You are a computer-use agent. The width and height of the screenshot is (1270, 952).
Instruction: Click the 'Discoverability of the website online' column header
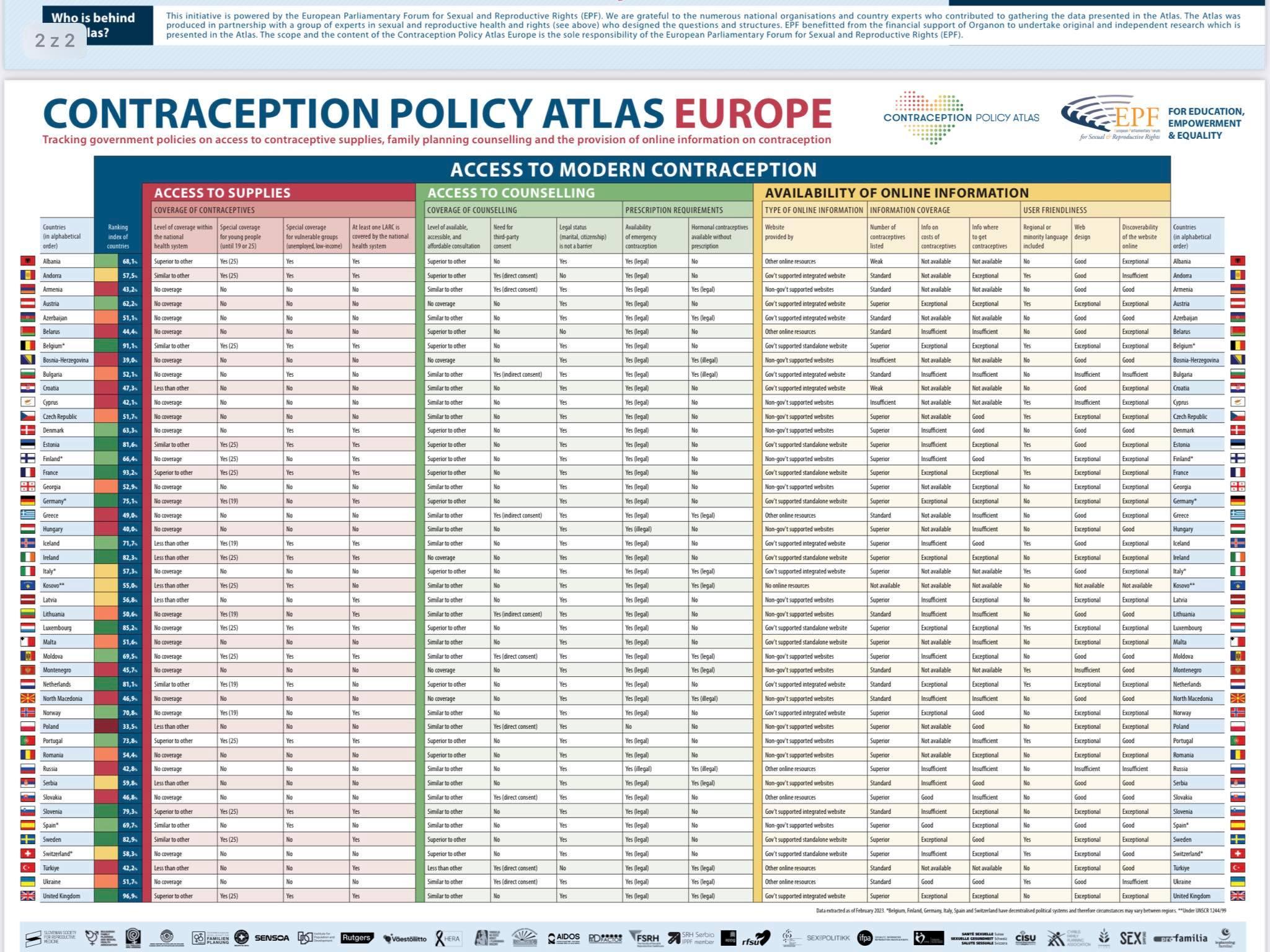click(x=1145, y=236)
